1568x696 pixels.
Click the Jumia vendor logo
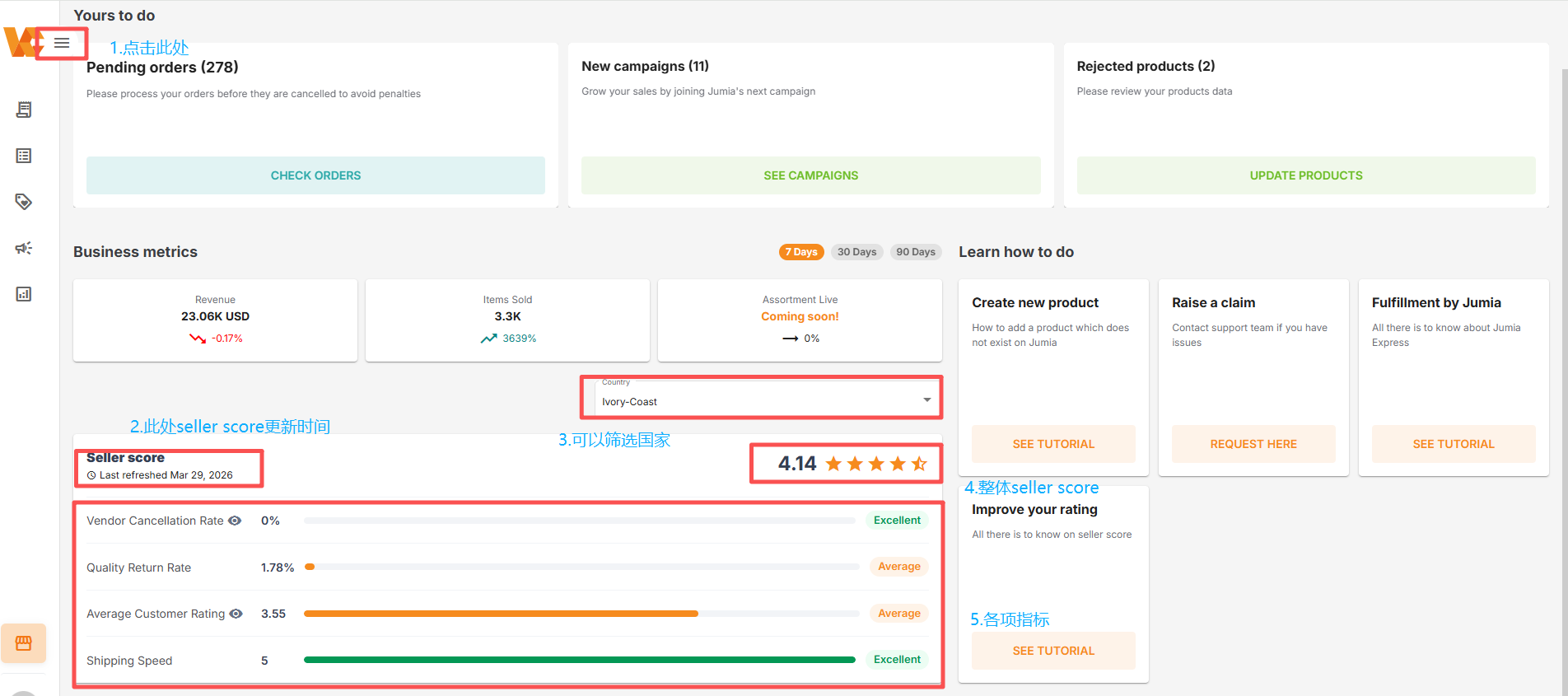point(18,42)
